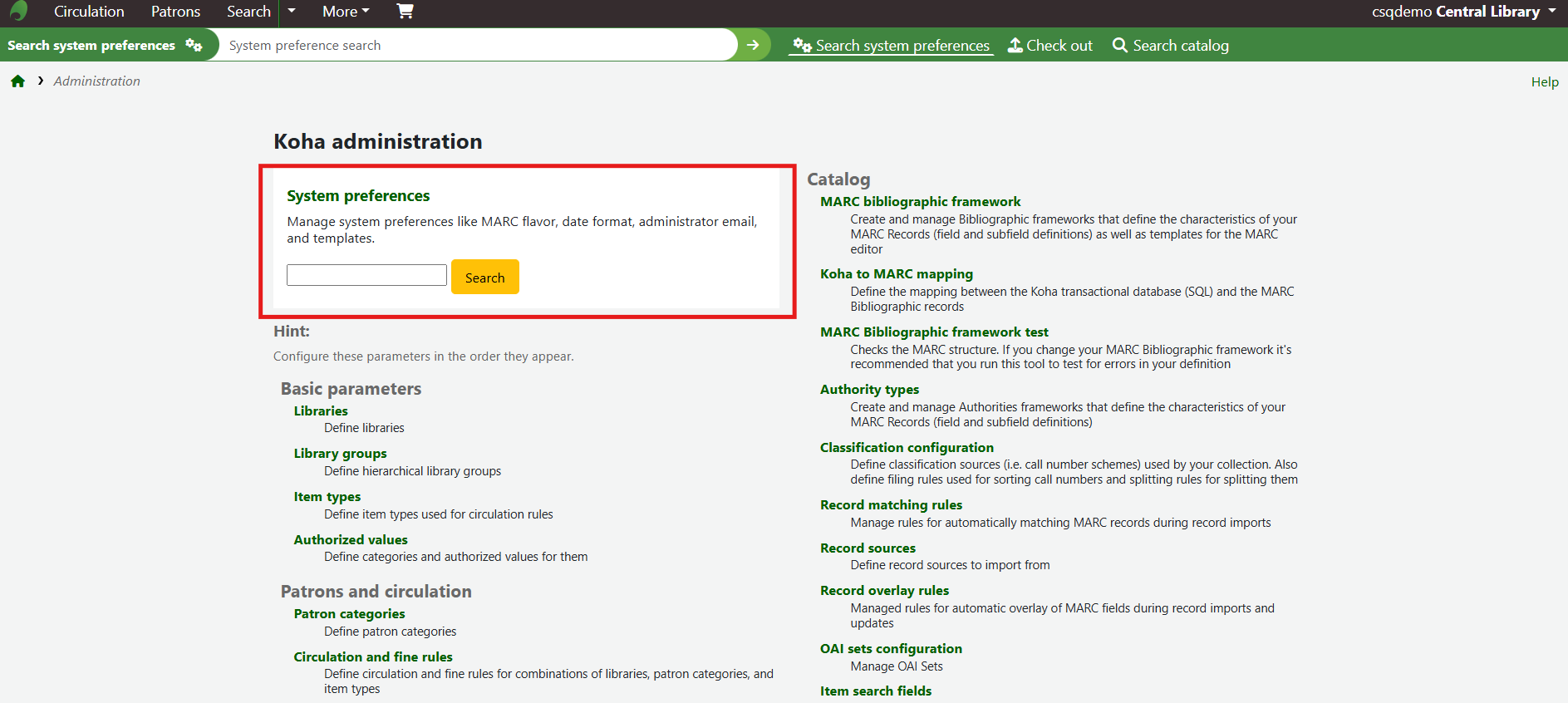Click the System preferences panel text box
Viewport: 1568px width, 703px height.
point(366,275)
